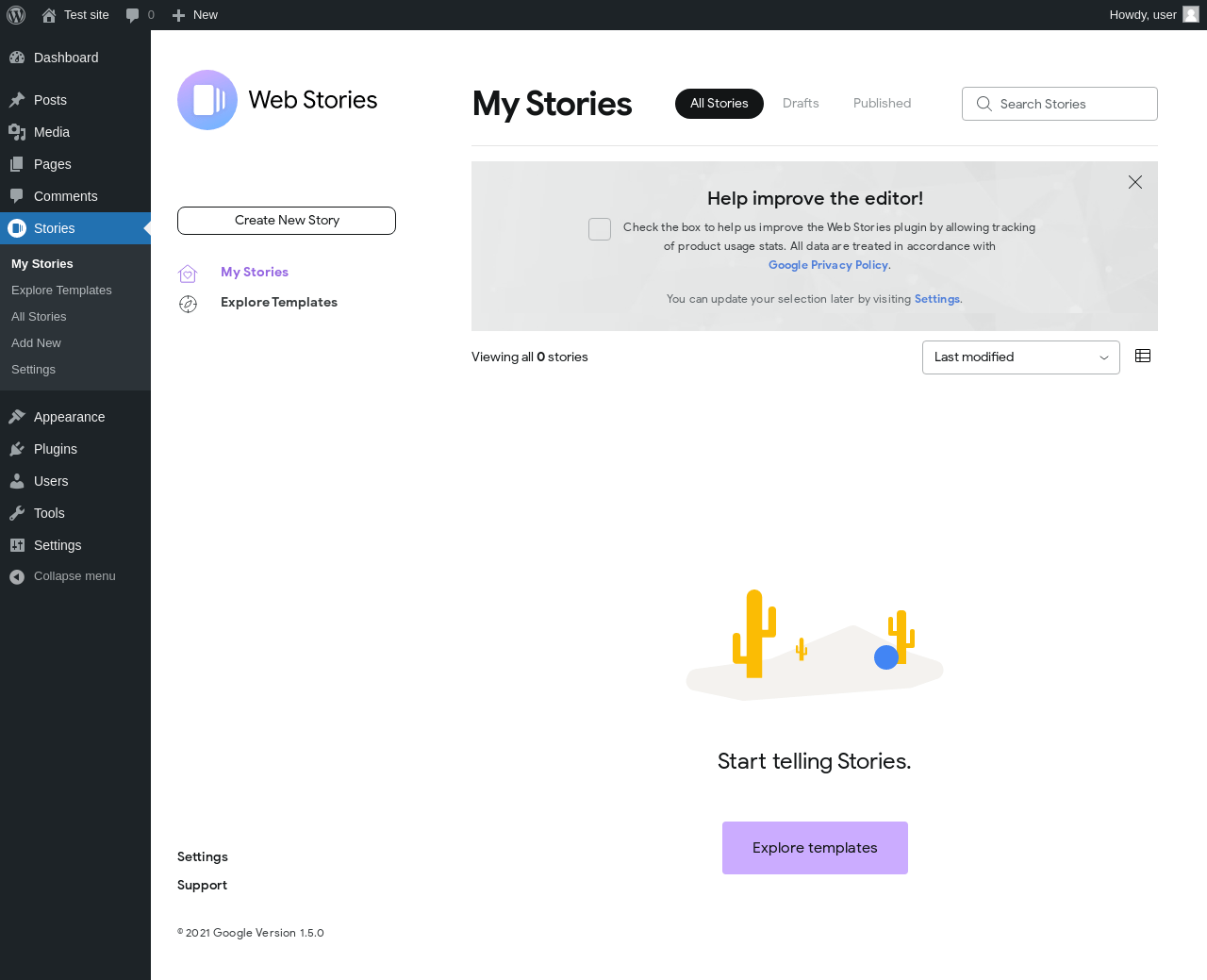Click the user avatar in admin bar
The height and width of the screenshot is (980, 1207).
pos(1191,15)
